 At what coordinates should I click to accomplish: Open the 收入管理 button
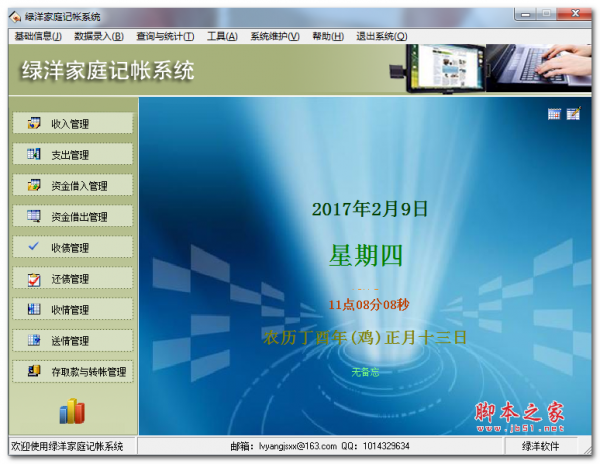(x=73, y=123)
